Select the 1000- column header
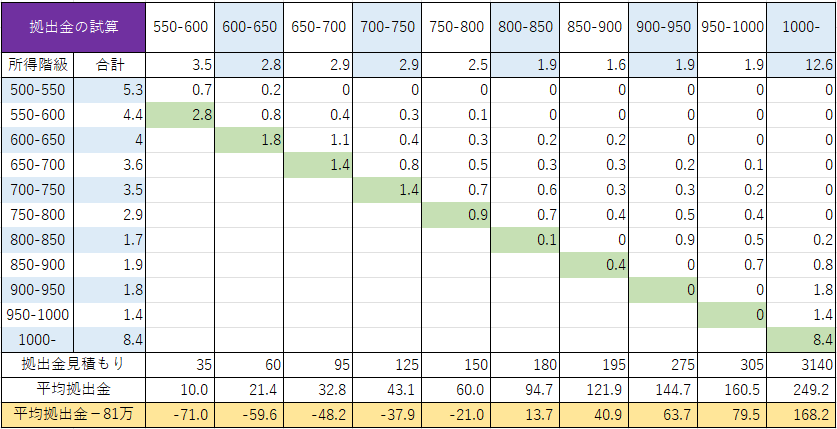Viewport: 837px width, 429px height. 801,28
